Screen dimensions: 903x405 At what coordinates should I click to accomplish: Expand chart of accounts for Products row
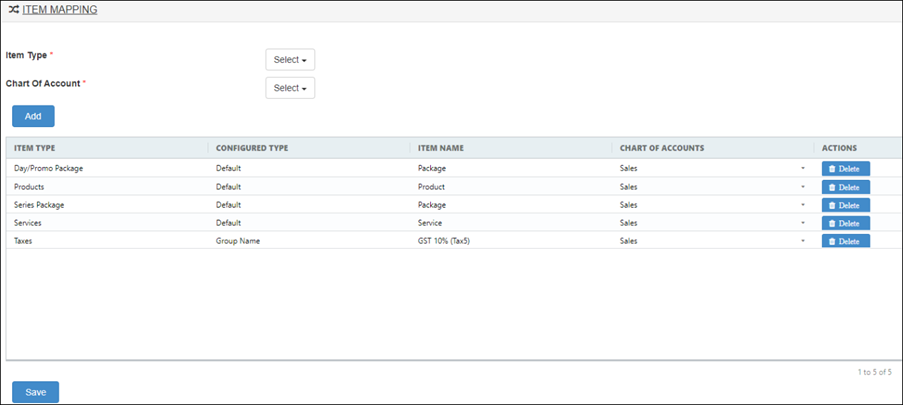pyautogui.click(x=802, y=187)
